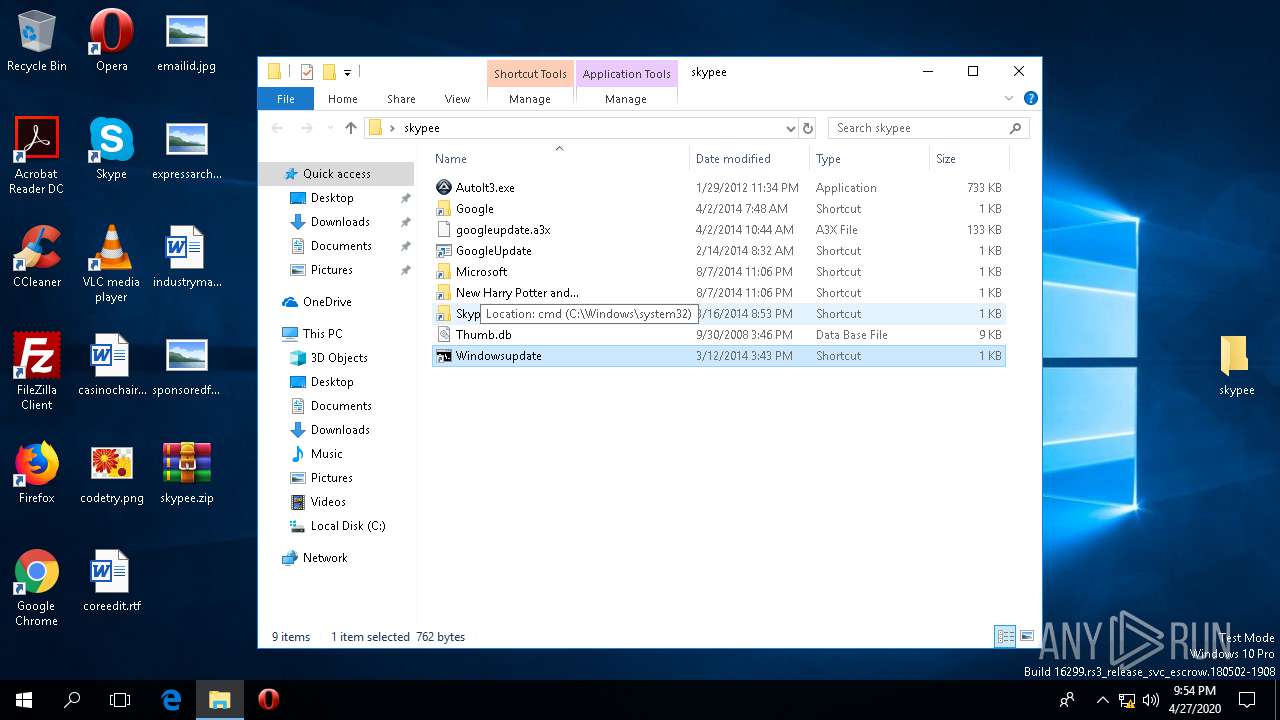
Task: Open FileZilla Client shortcut
Action: tap(37, 371)
